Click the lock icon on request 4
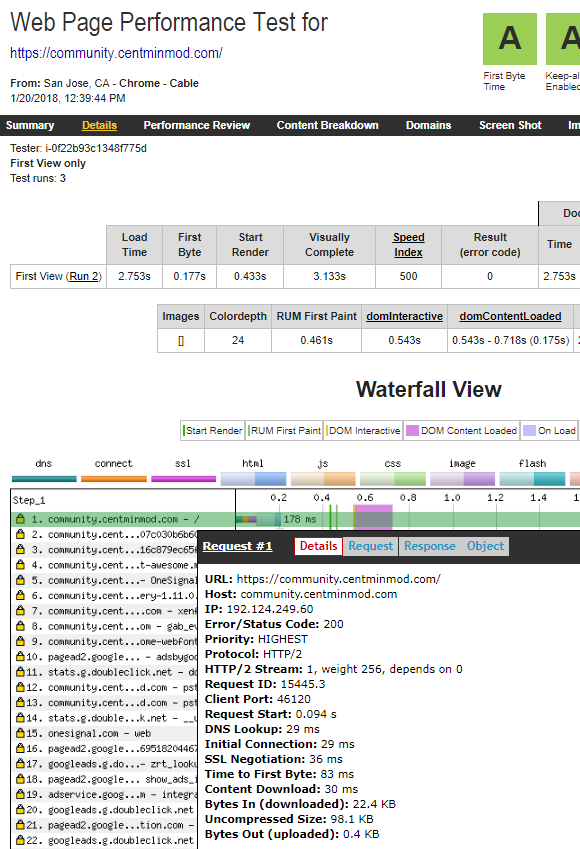Viewport: 580px width, 849px height. click(x=20, y=565)
